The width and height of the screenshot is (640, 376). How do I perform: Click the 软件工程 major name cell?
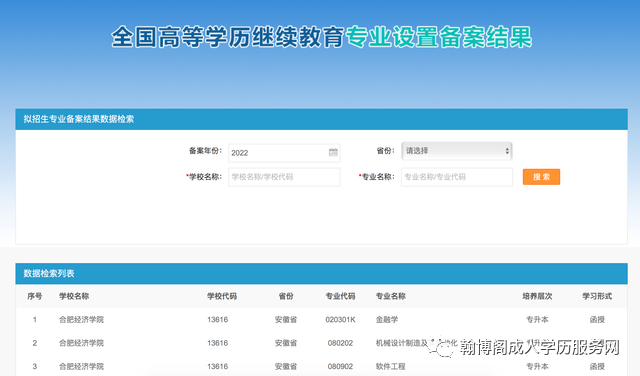(x=391, y=366)
